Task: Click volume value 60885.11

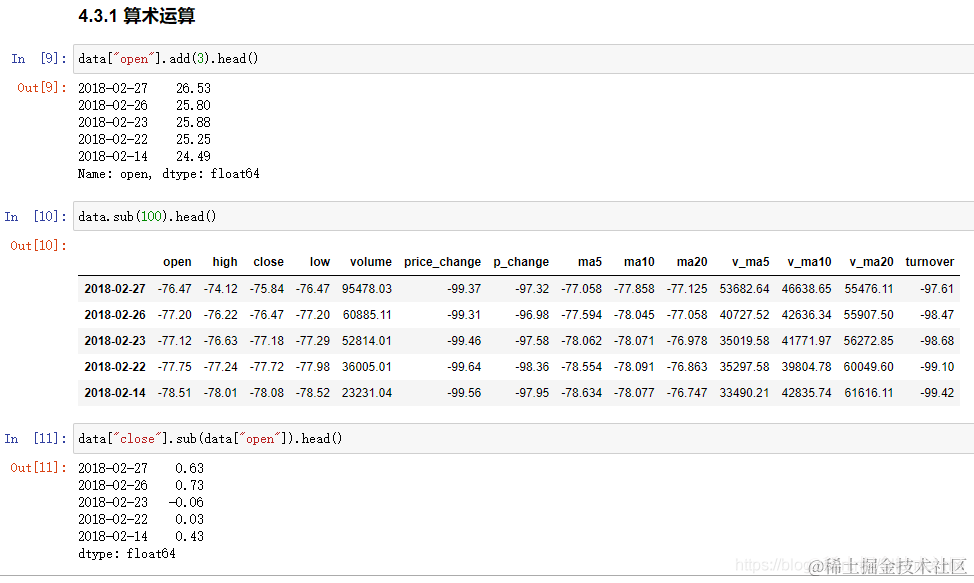Action: pyautogui.click(x=366, y=315)
